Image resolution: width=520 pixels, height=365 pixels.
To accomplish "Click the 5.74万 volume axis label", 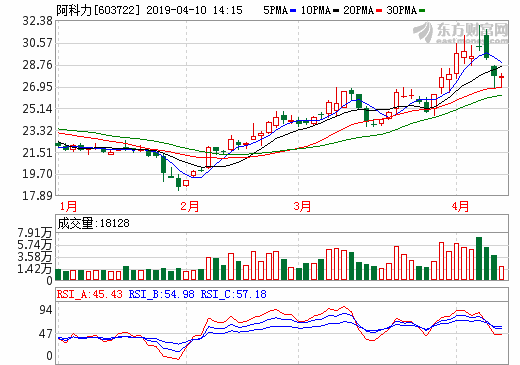I will (35, 245).
